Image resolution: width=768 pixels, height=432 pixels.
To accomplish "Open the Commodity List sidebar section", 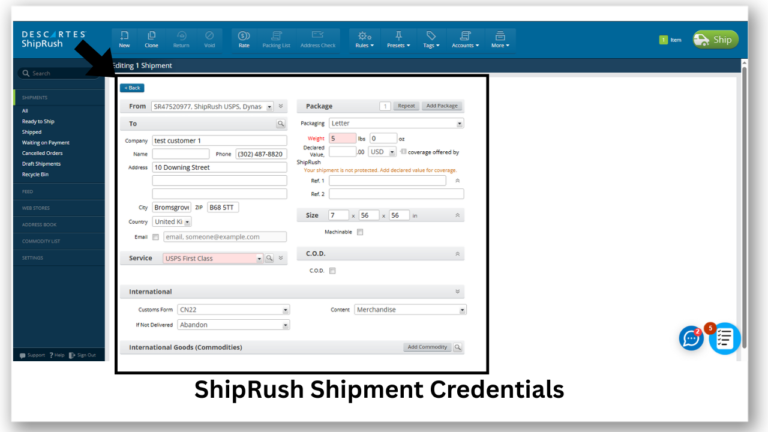I will click(x=41, y=241).
